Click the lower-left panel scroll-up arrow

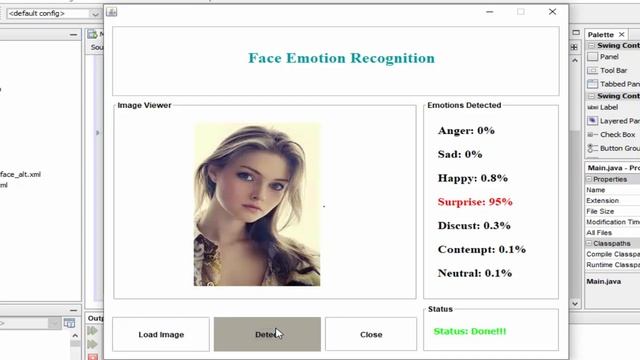click(75, 336)
